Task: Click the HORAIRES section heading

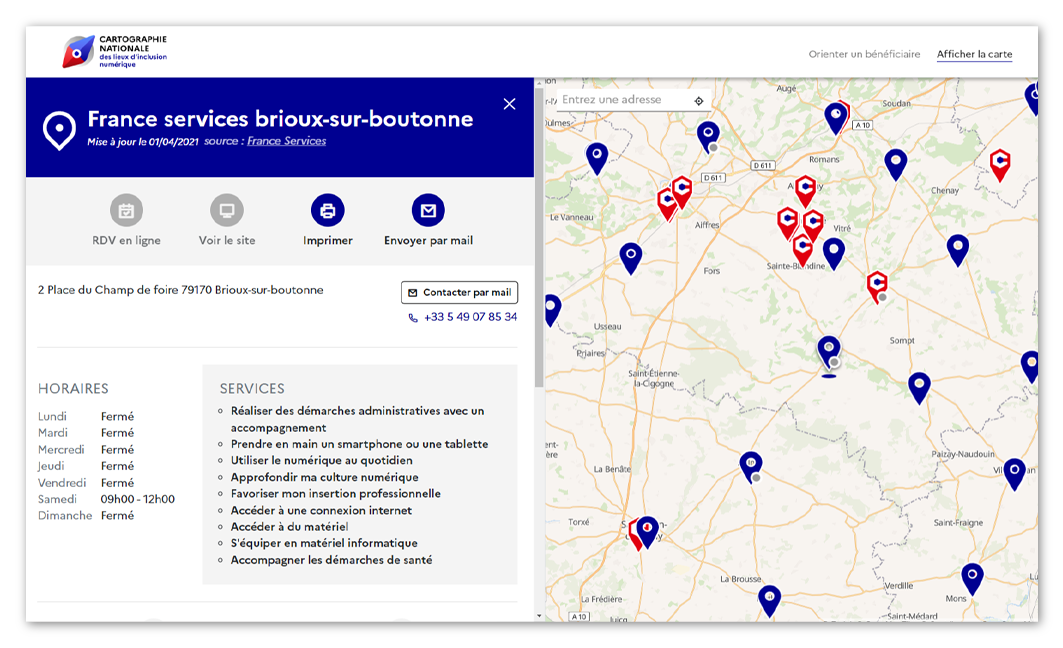Action: click(x=73, y=388)
